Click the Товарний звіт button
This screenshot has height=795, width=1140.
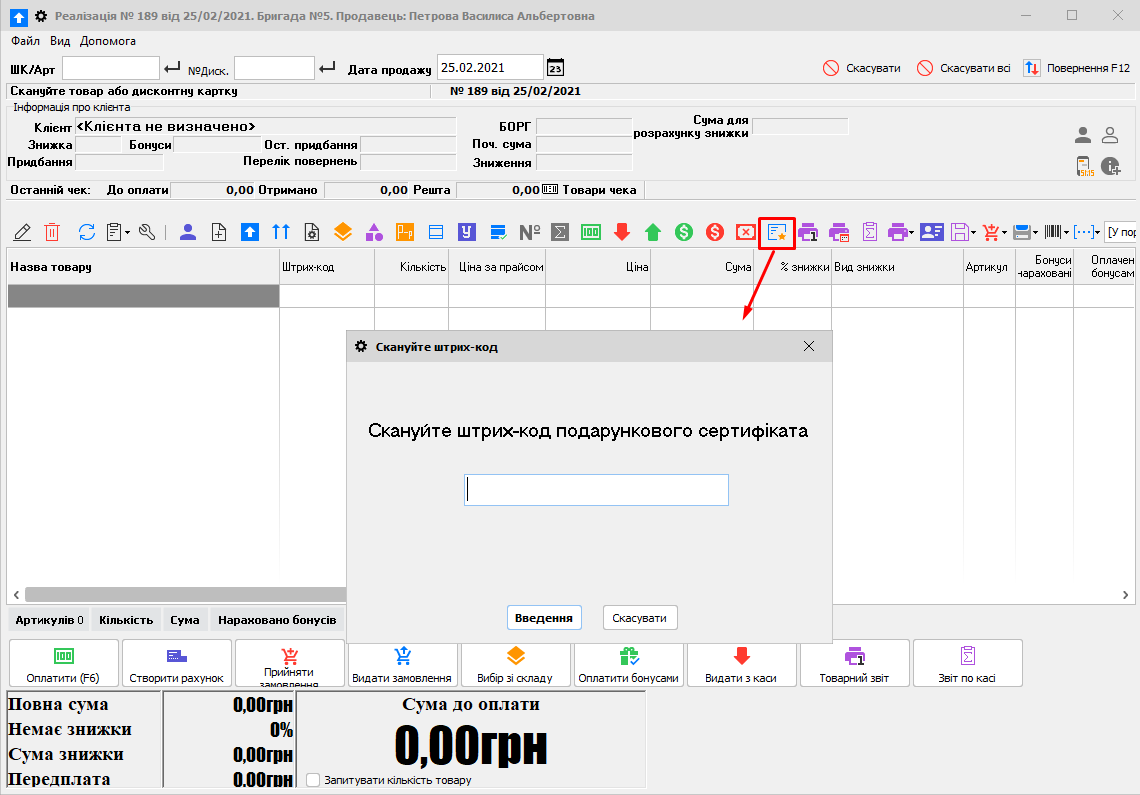pyautogui.click(x=855, y=663)
